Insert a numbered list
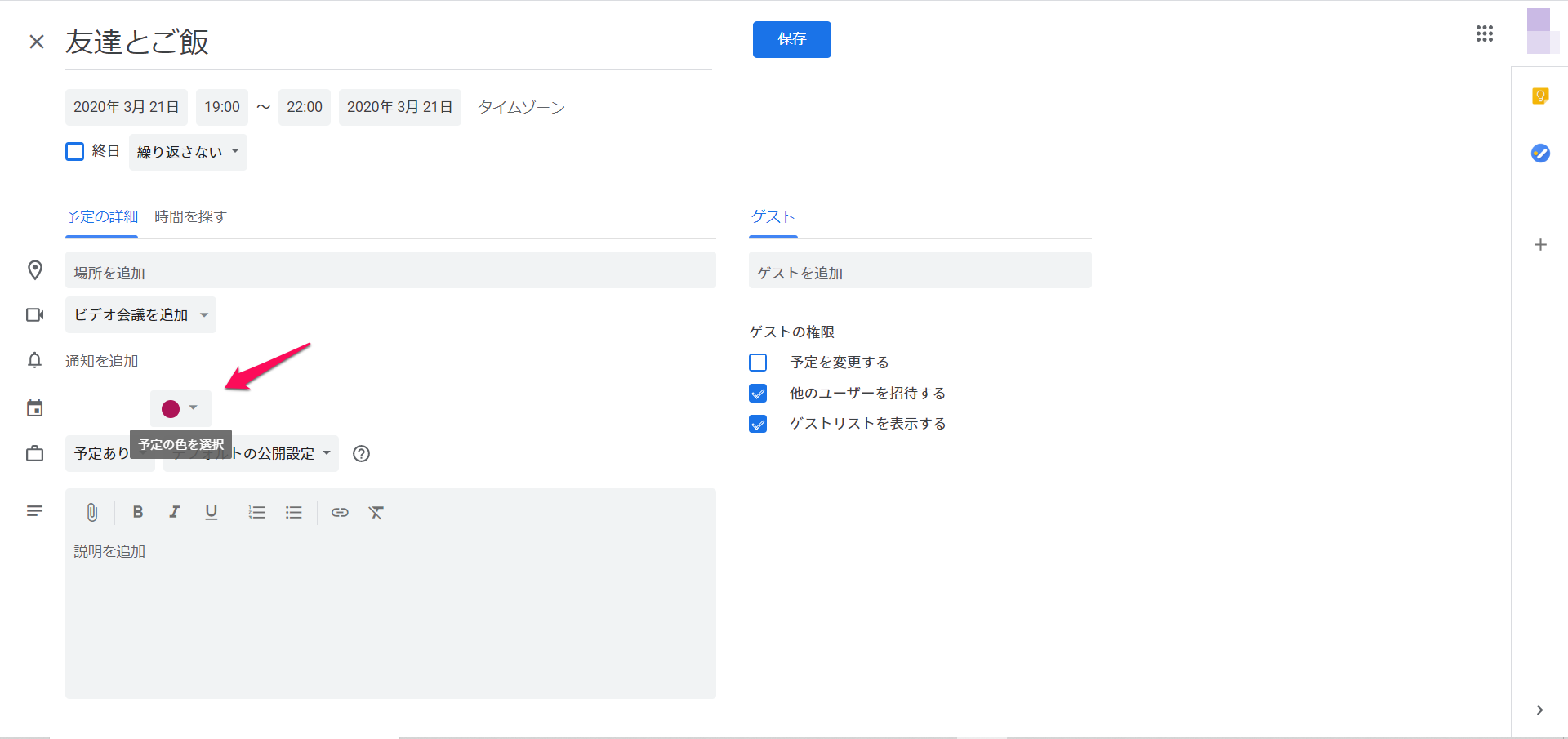1568x739 pixels. point(257,512)
